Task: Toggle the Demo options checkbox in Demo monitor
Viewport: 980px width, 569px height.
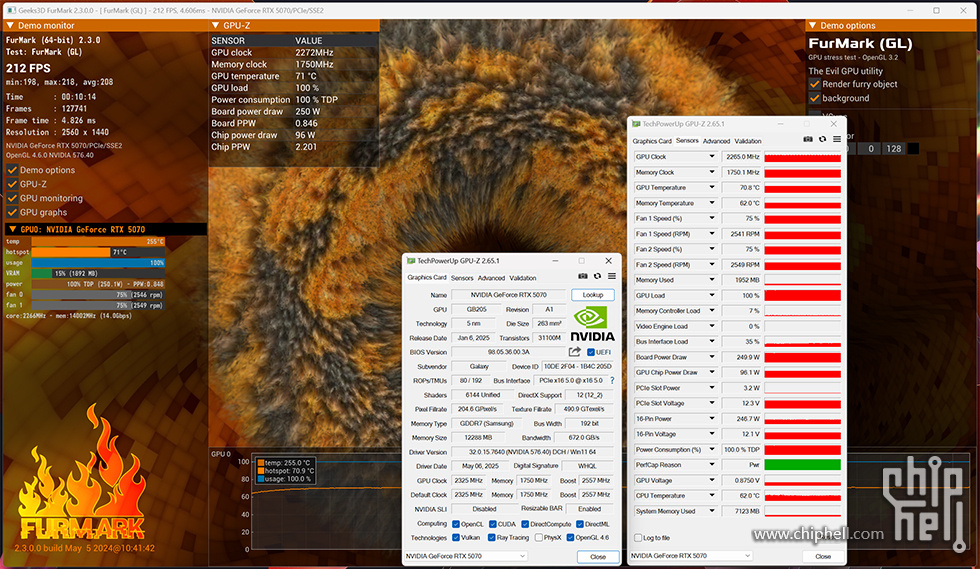Action: (x=12, y=170)
